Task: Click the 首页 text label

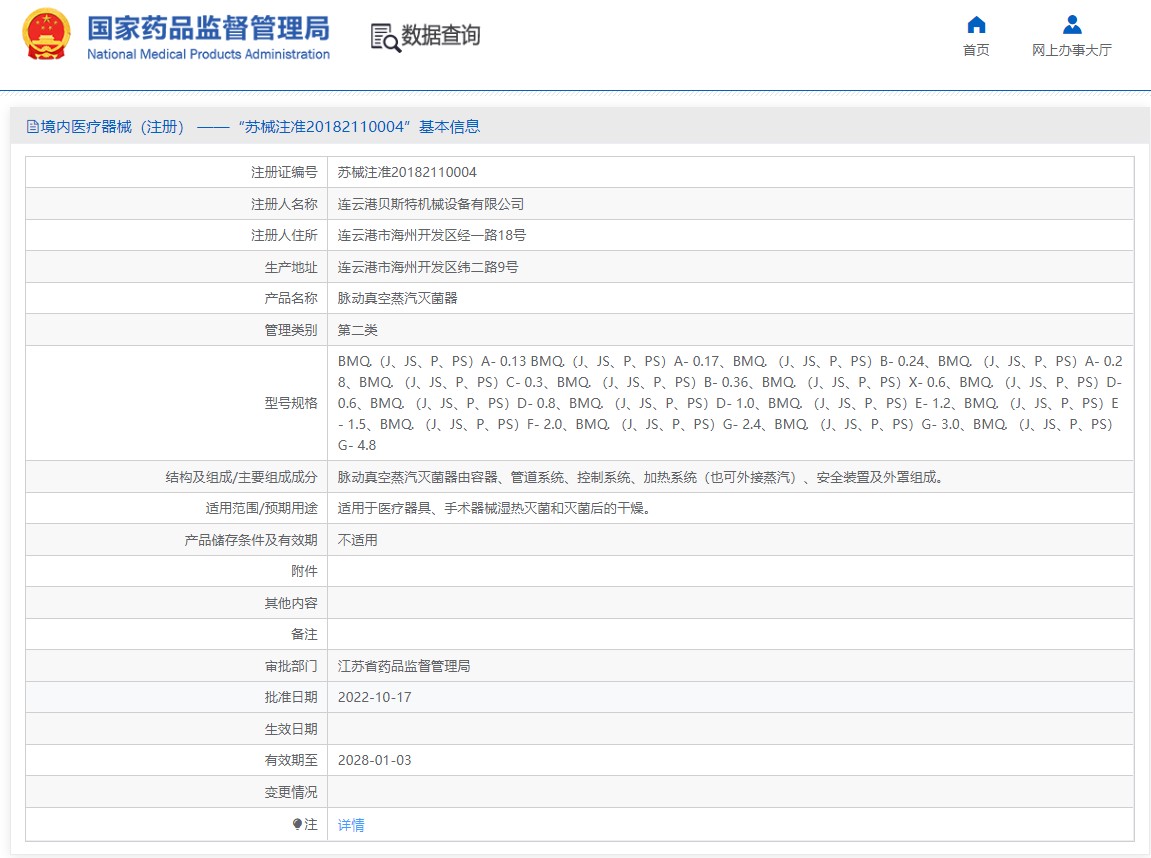Action: click(x=976, y=50)
